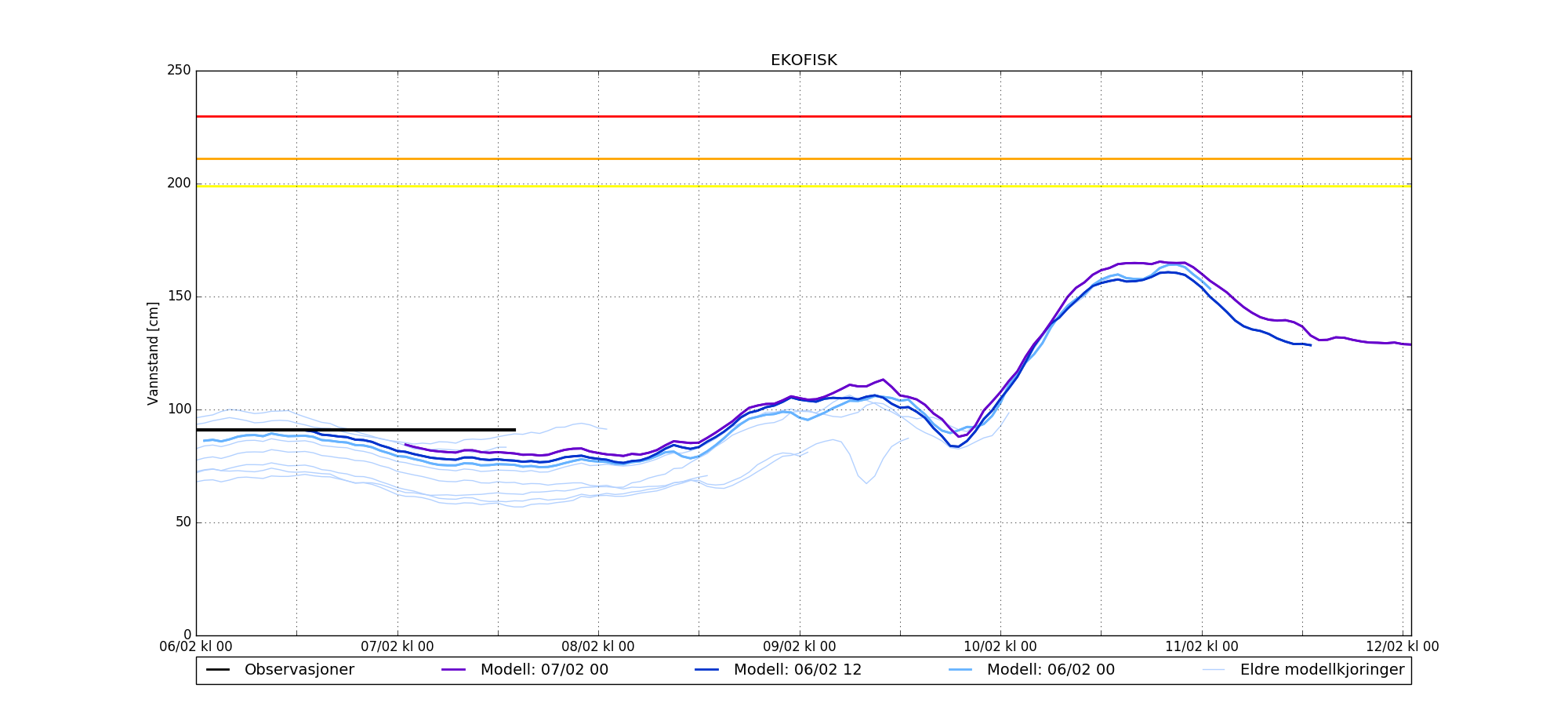
Task: Click the 250 y-axis tick label
Action: (x=179, y=71)
